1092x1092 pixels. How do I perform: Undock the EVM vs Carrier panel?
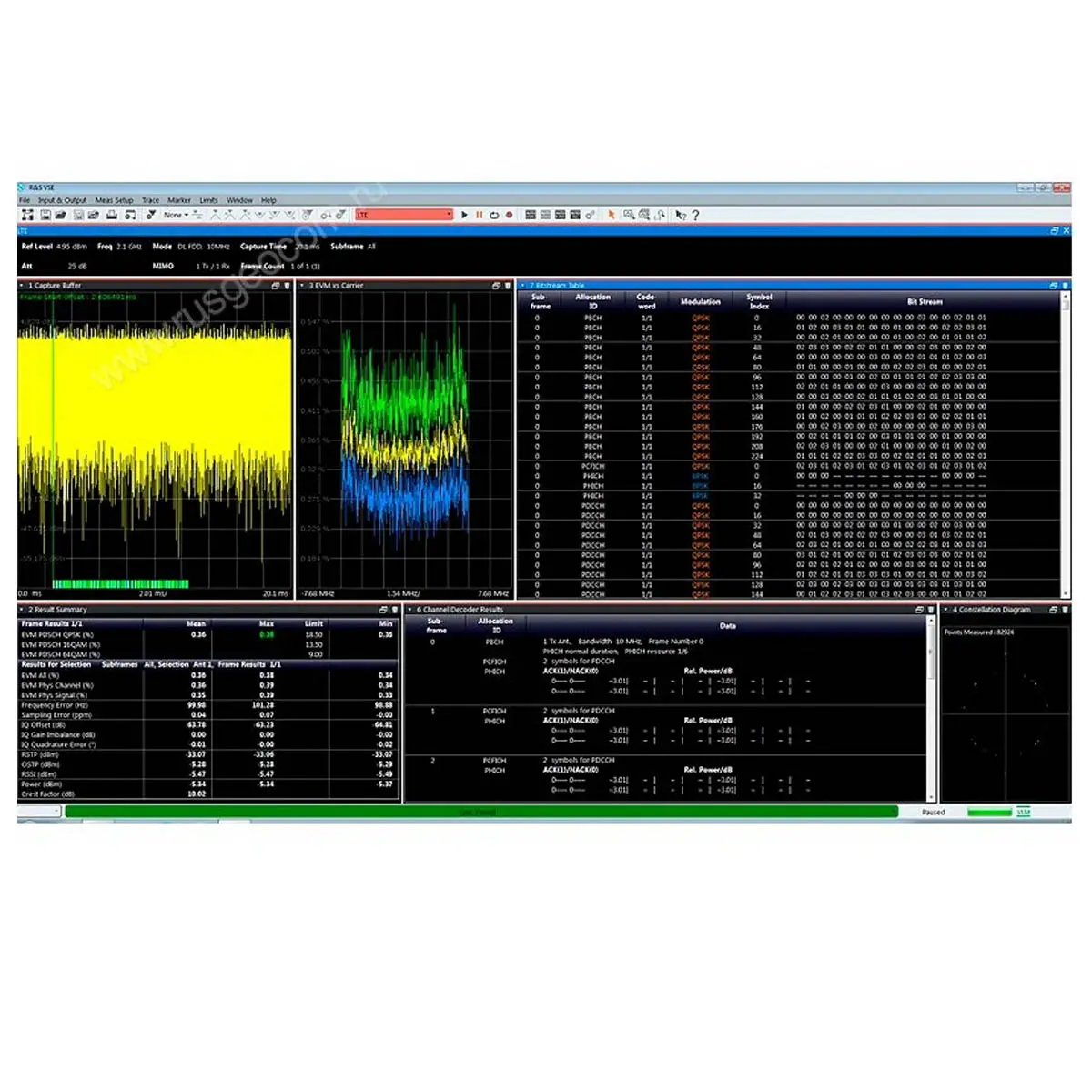496,286
